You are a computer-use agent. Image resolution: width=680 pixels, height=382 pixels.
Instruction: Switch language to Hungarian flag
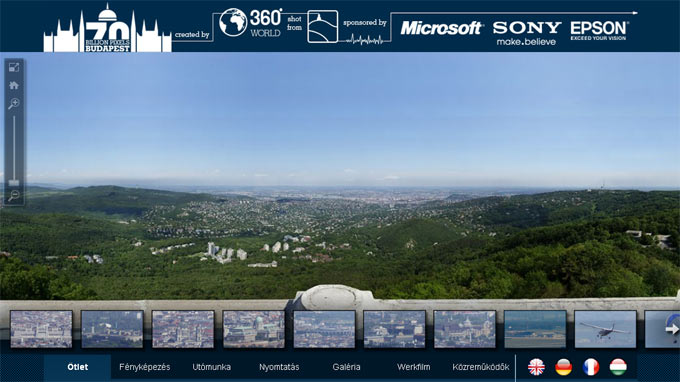(618, 367)
